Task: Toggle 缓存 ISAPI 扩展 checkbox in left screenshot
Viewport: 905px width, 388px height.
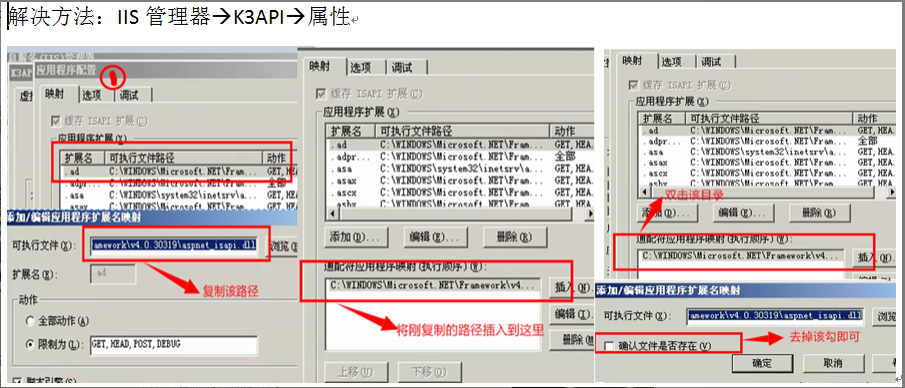Action: [56, 121]
